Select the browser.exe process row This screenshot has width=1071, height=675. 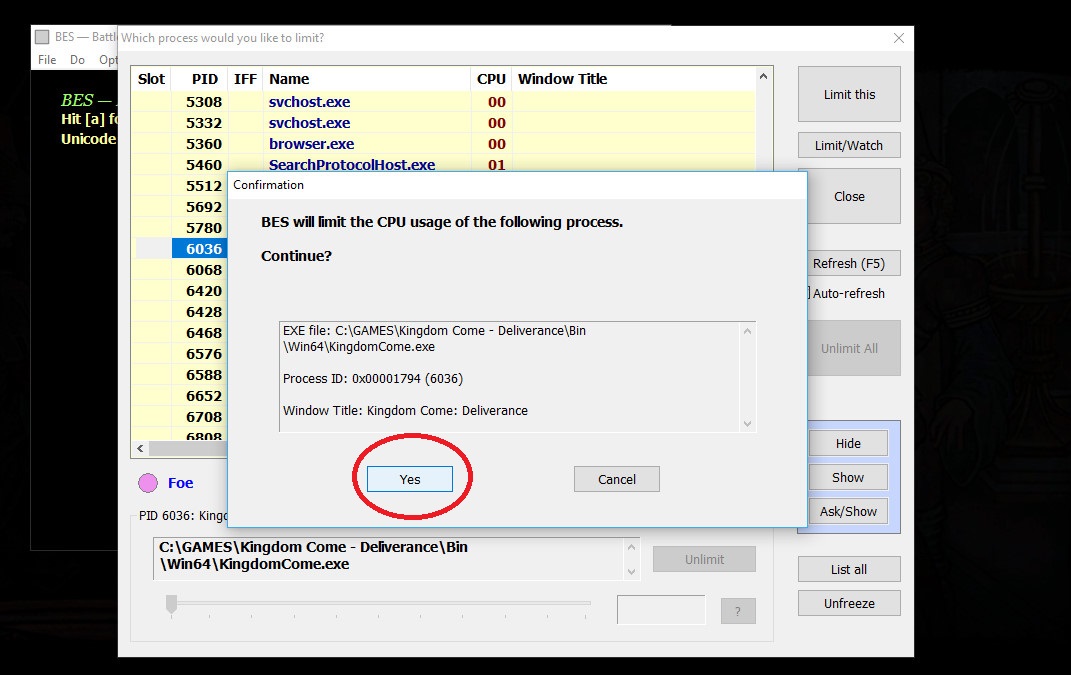443,144
